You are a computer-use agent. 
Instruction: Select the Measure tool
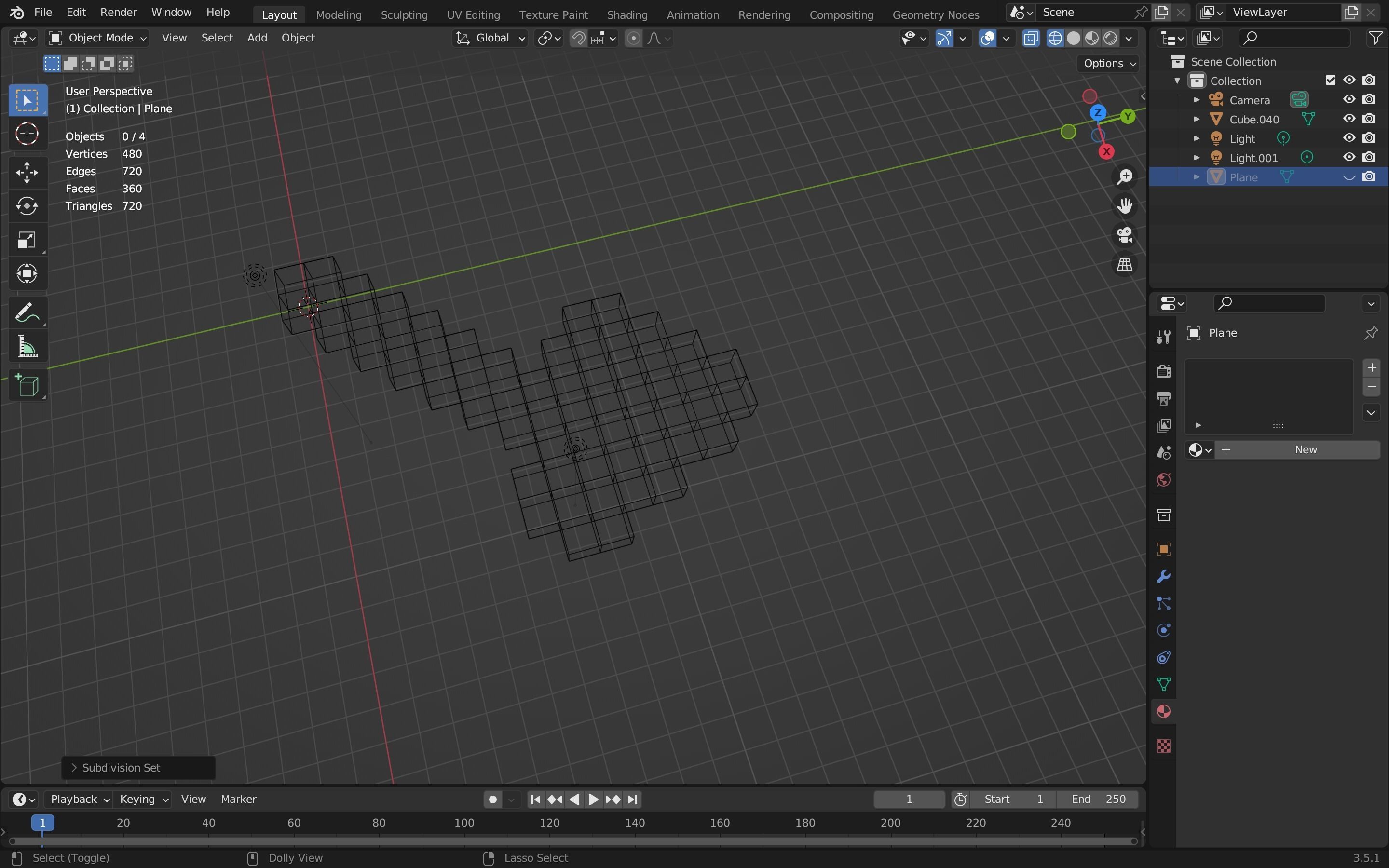click(27, 347)
